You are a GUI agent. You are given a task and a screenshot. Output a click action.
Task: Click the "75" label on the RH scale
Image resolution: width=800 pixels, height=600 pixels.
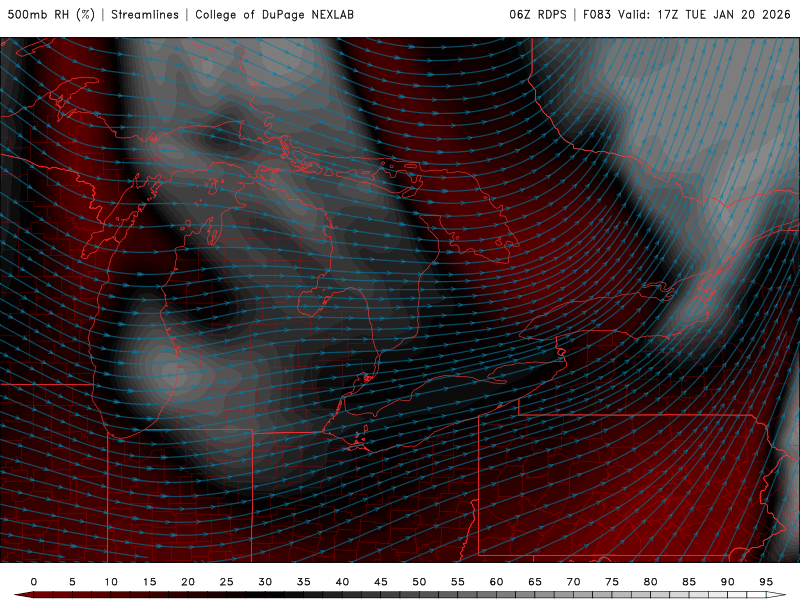point(612,582)
